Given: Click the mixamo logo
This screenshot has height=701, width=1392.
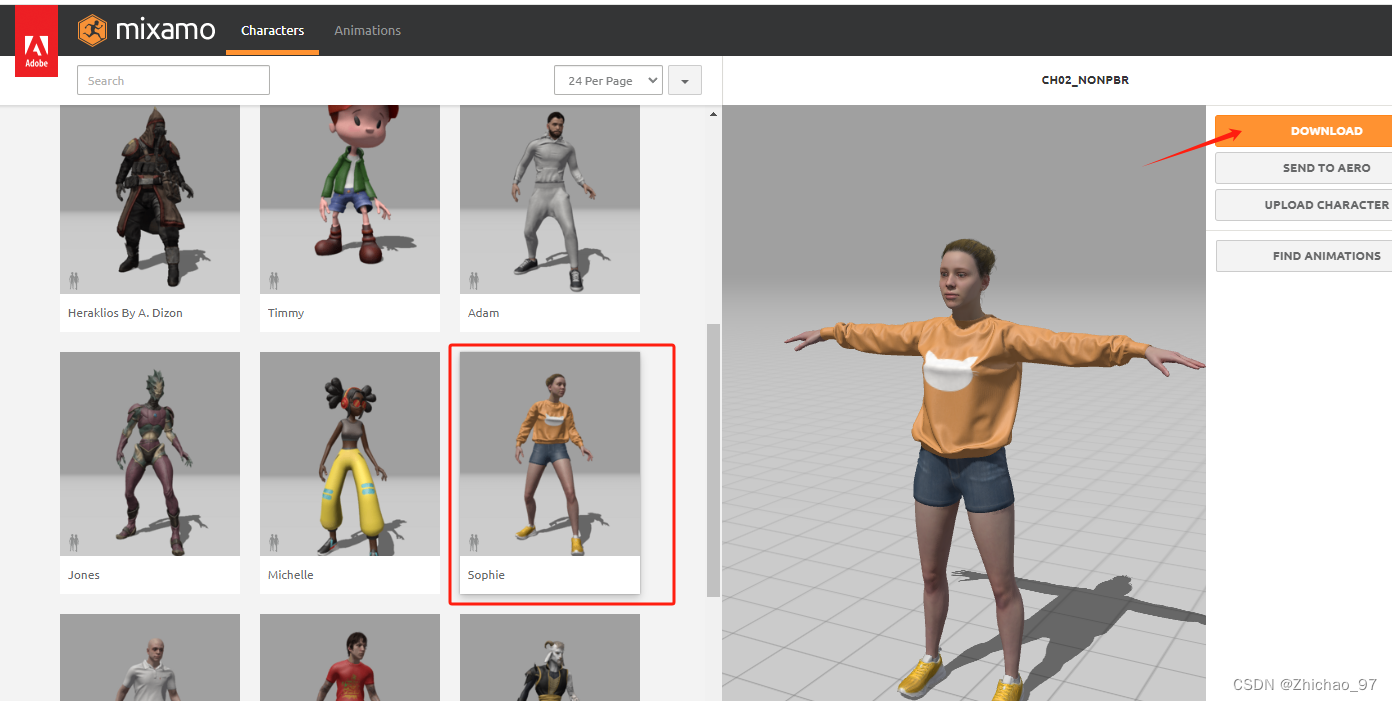Looking at the screenshot, I should (147, 30).
